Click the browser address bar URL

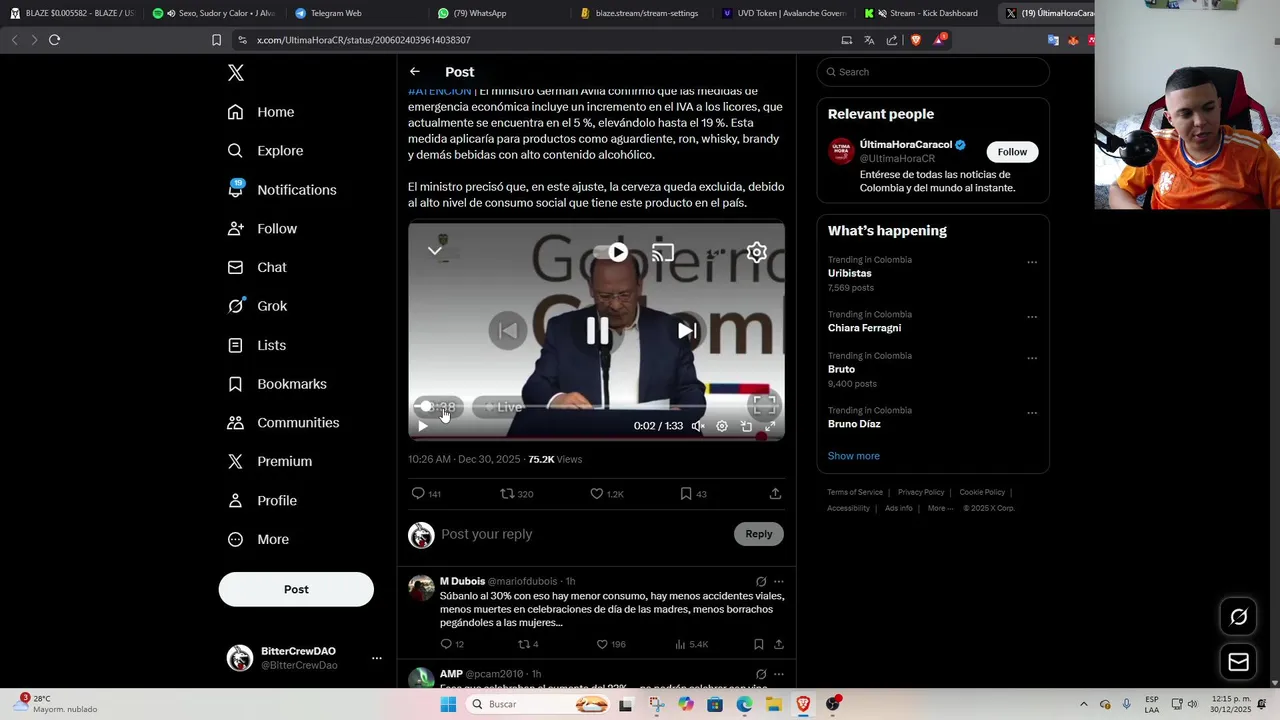(x=363, y=40)
